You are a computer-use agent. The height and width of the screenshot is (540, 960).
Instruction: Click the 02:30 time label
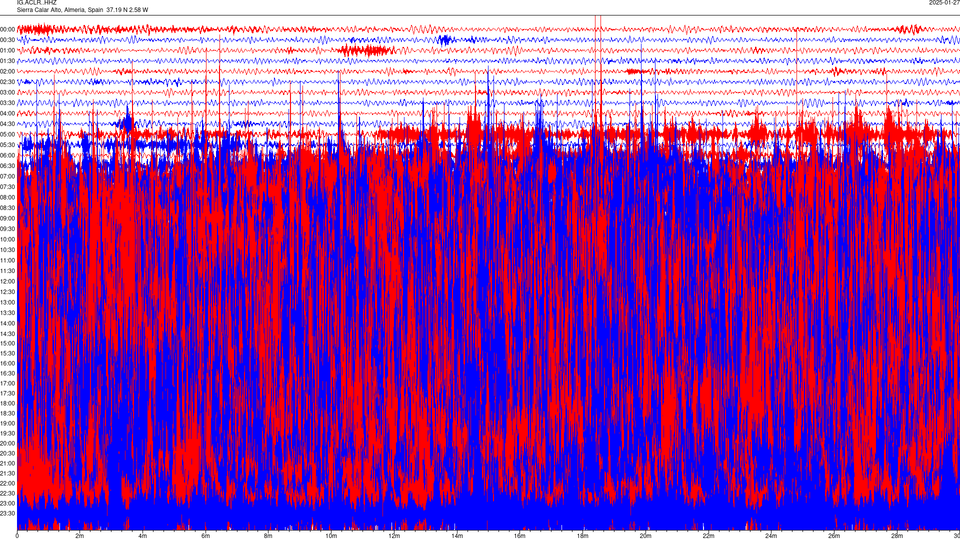[8, 82]
